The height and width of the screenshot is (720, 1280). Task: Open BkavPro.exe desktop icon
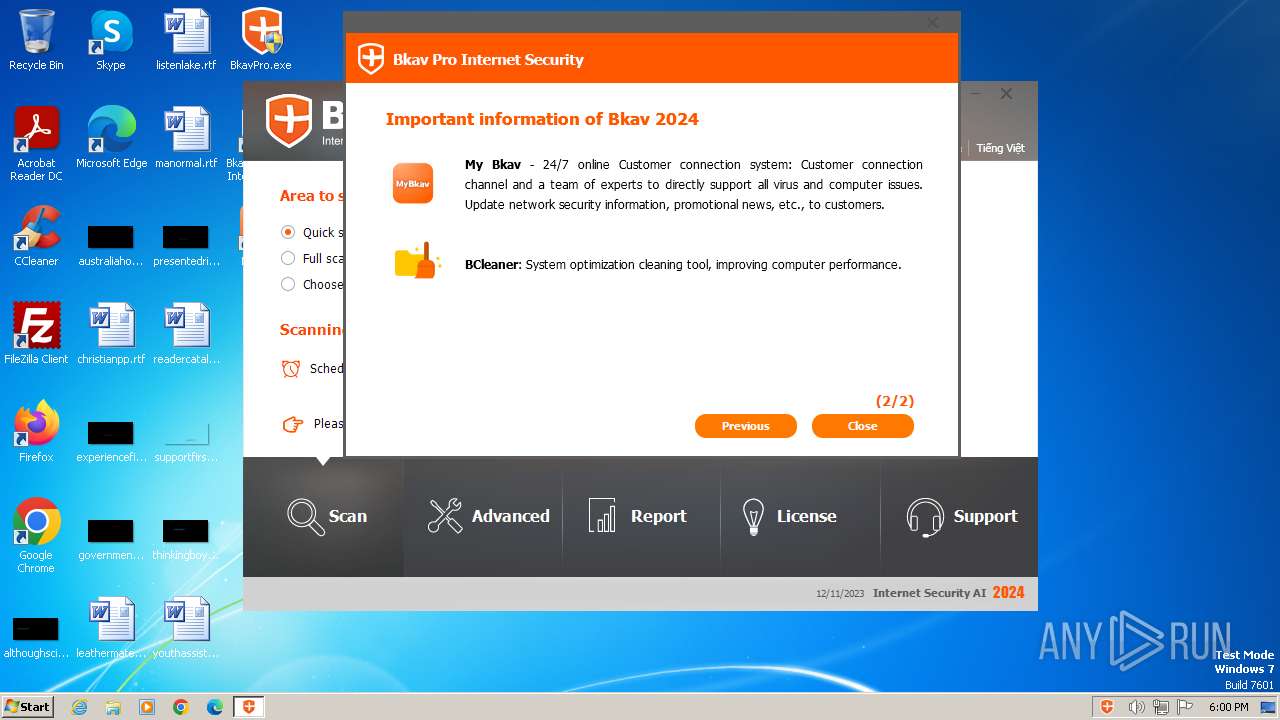261,40
